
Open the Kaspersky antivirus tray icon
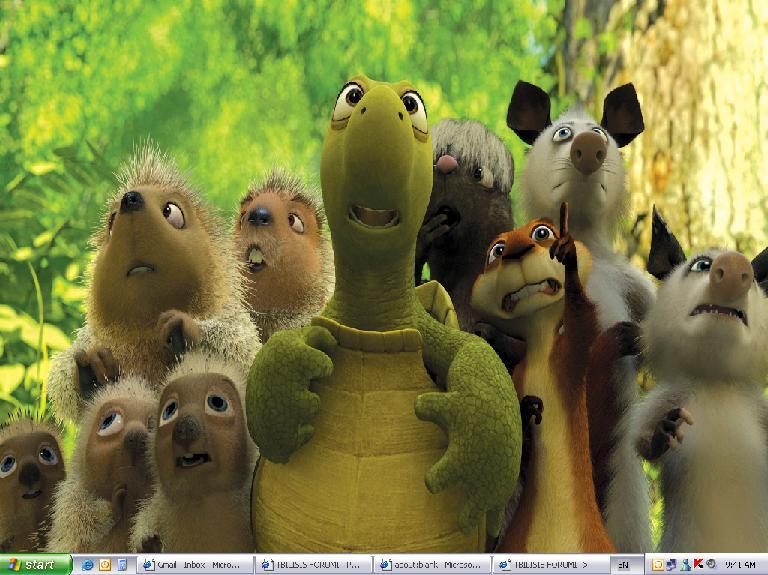point(698,565)
